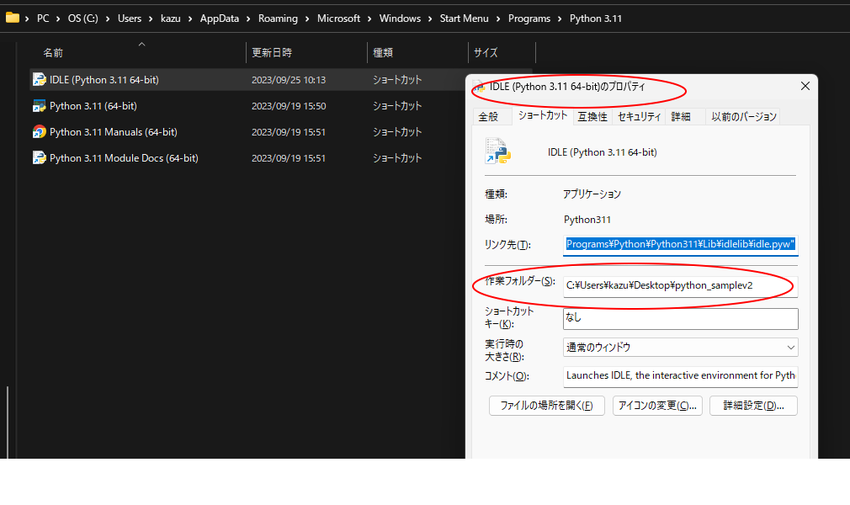Viewport: 850px width, 505px height.
Task: Switch to the 全般 tab
Action: tap(488, 116)
